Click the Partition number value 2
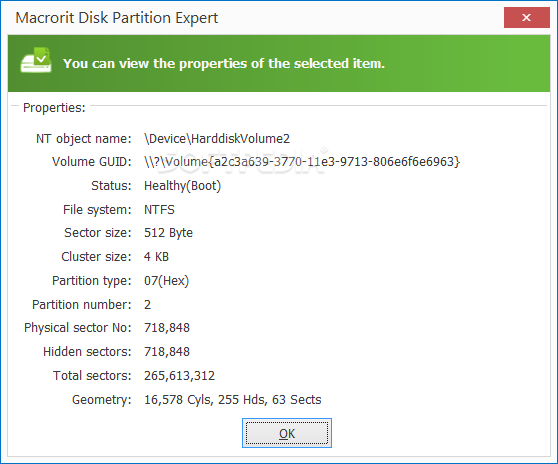This screenshot has height=464, width=558. pos(147,305)
